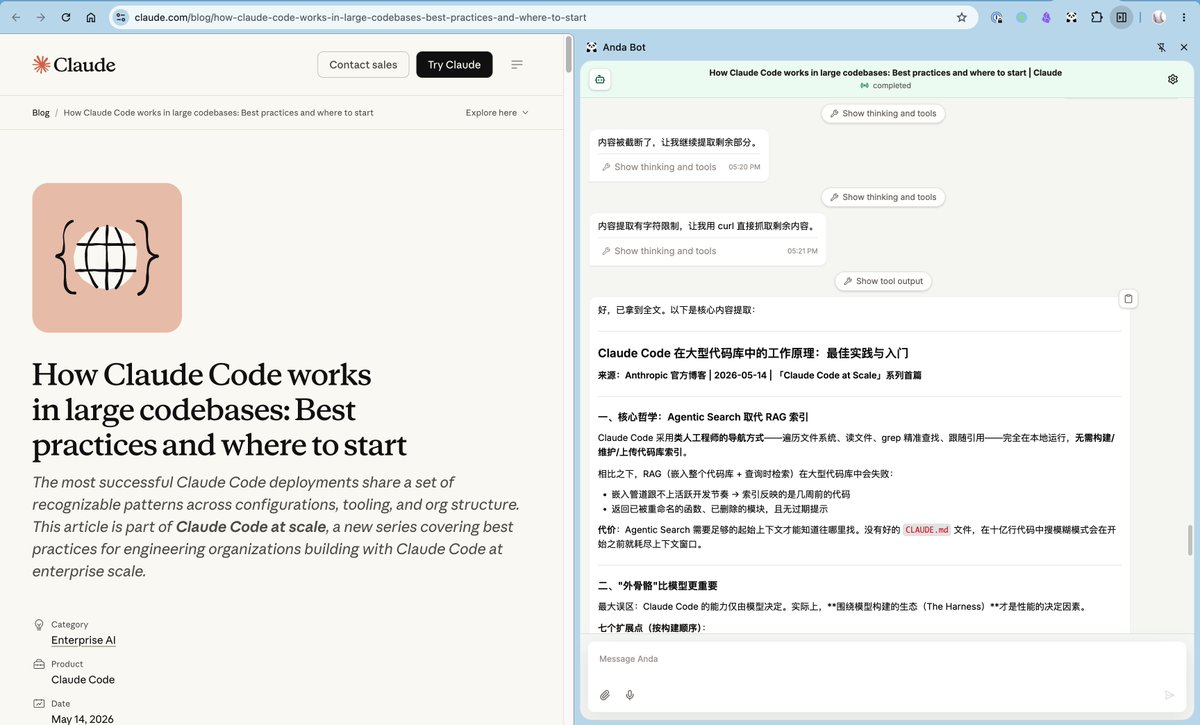Viewport: 1200px width, 725px height.
Task: Click the heading 二、"外骨骼"比模型更重要
Action: tap(658, 586)
